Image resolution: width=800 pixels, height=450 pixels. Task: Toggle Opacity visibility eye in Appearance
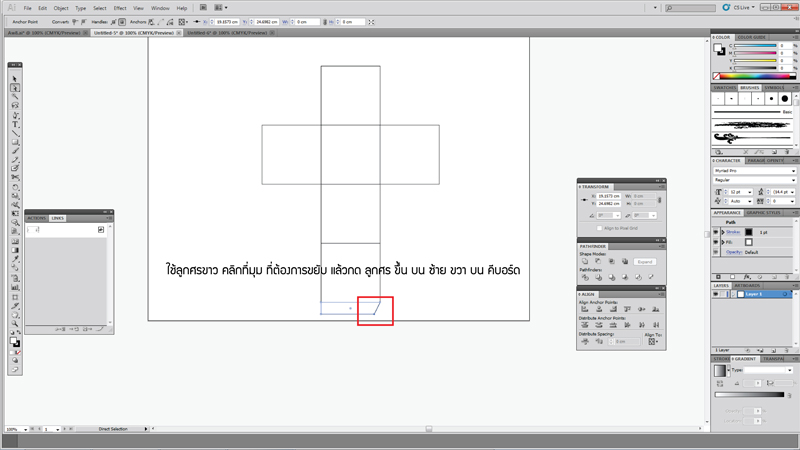click(716, 252)
